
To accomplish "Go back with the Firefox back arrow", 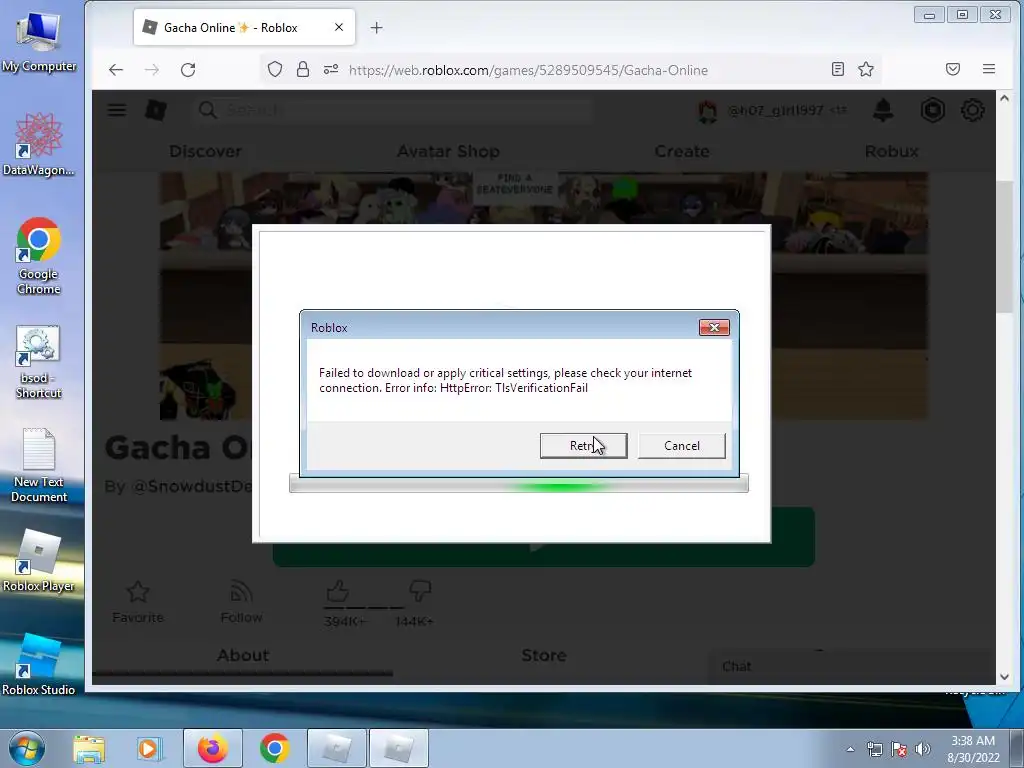I will pos(116,70).
